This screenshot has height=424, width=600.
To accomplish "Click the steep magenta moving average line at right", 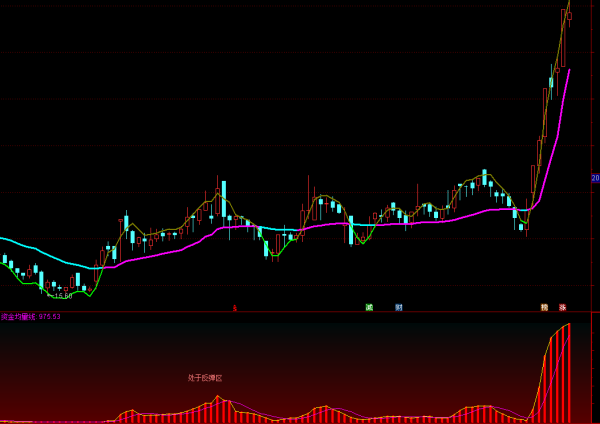I will pyautogui.click(x=560, y=110).
